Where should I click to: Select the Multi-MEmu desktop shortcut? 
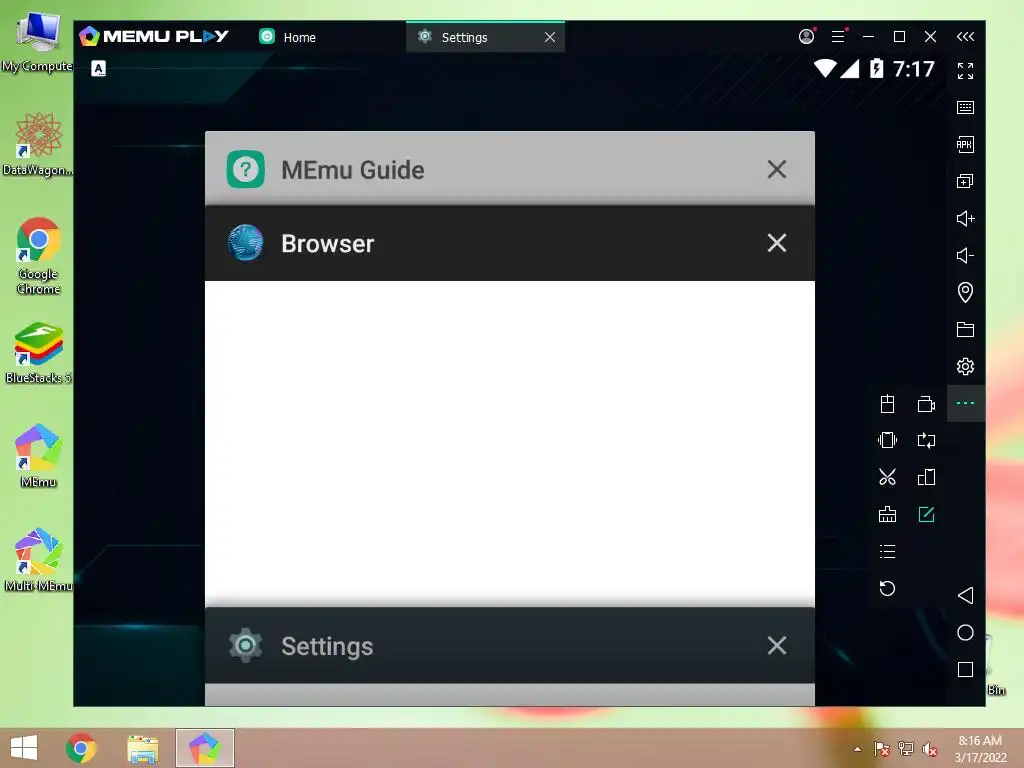click(x=38, y=560)
